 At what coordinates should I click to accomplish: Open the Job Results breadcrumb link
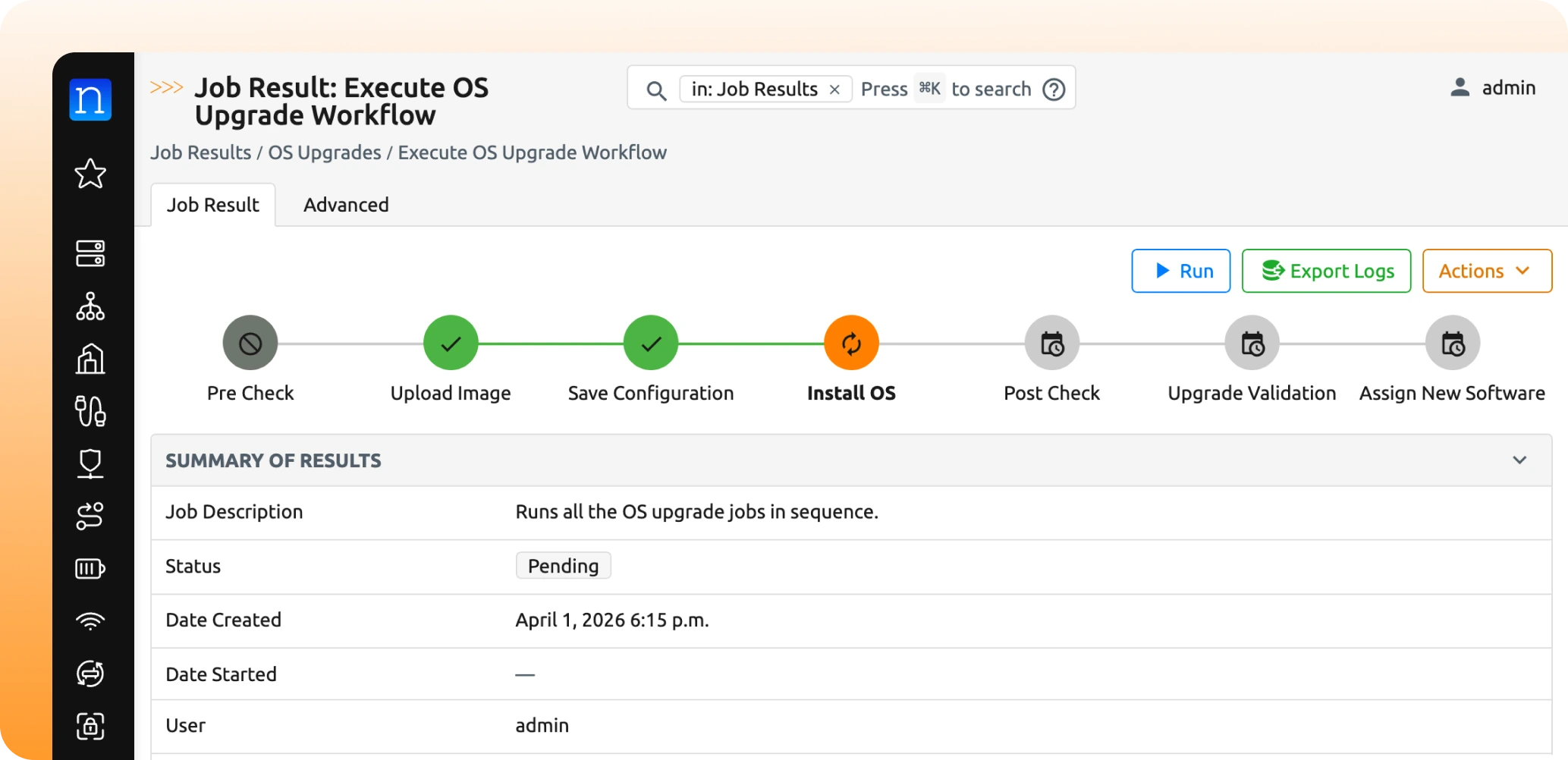[x=200, y=152]
